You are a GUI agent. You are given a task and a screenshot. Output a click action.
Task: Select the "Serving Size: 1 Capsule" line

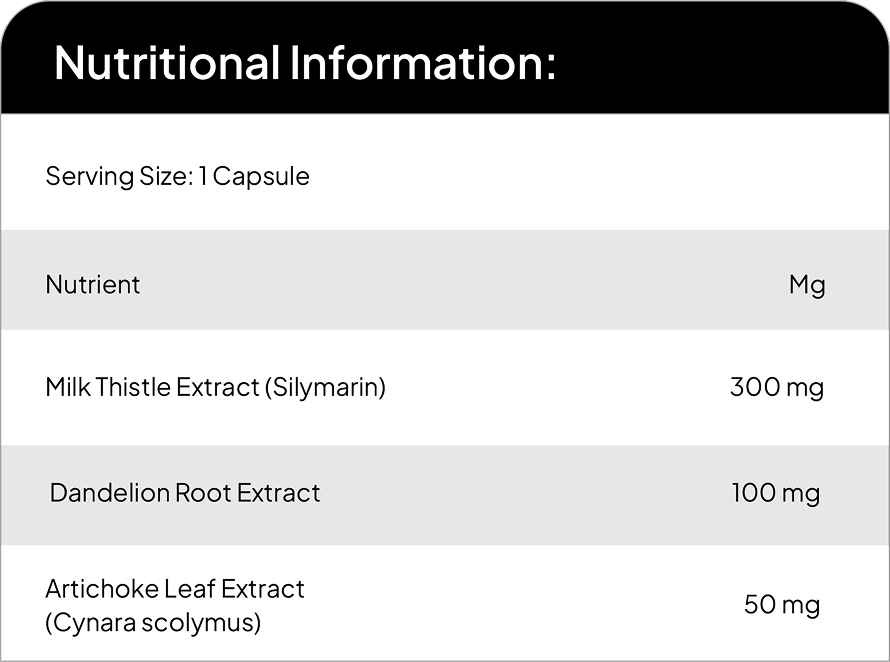point(177,177)
